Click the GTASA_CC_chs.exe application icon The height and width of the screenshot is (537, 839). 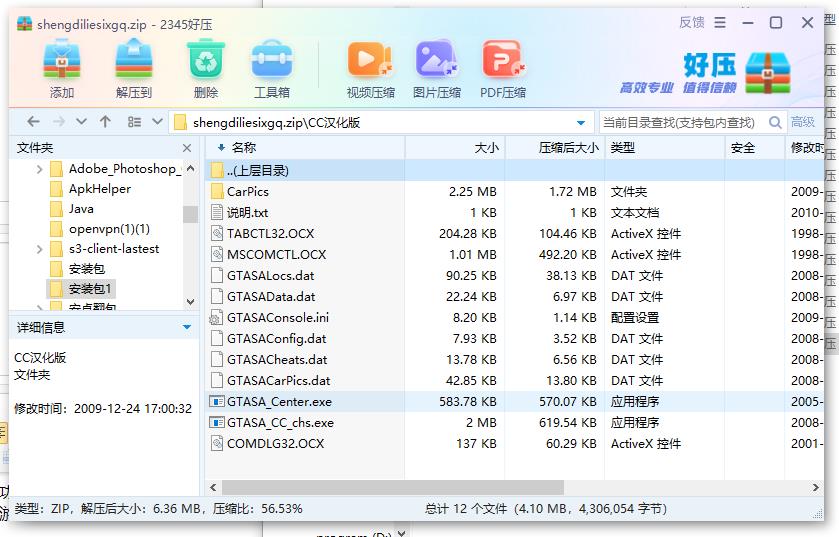pyautogui.click(x=217, y=423)
